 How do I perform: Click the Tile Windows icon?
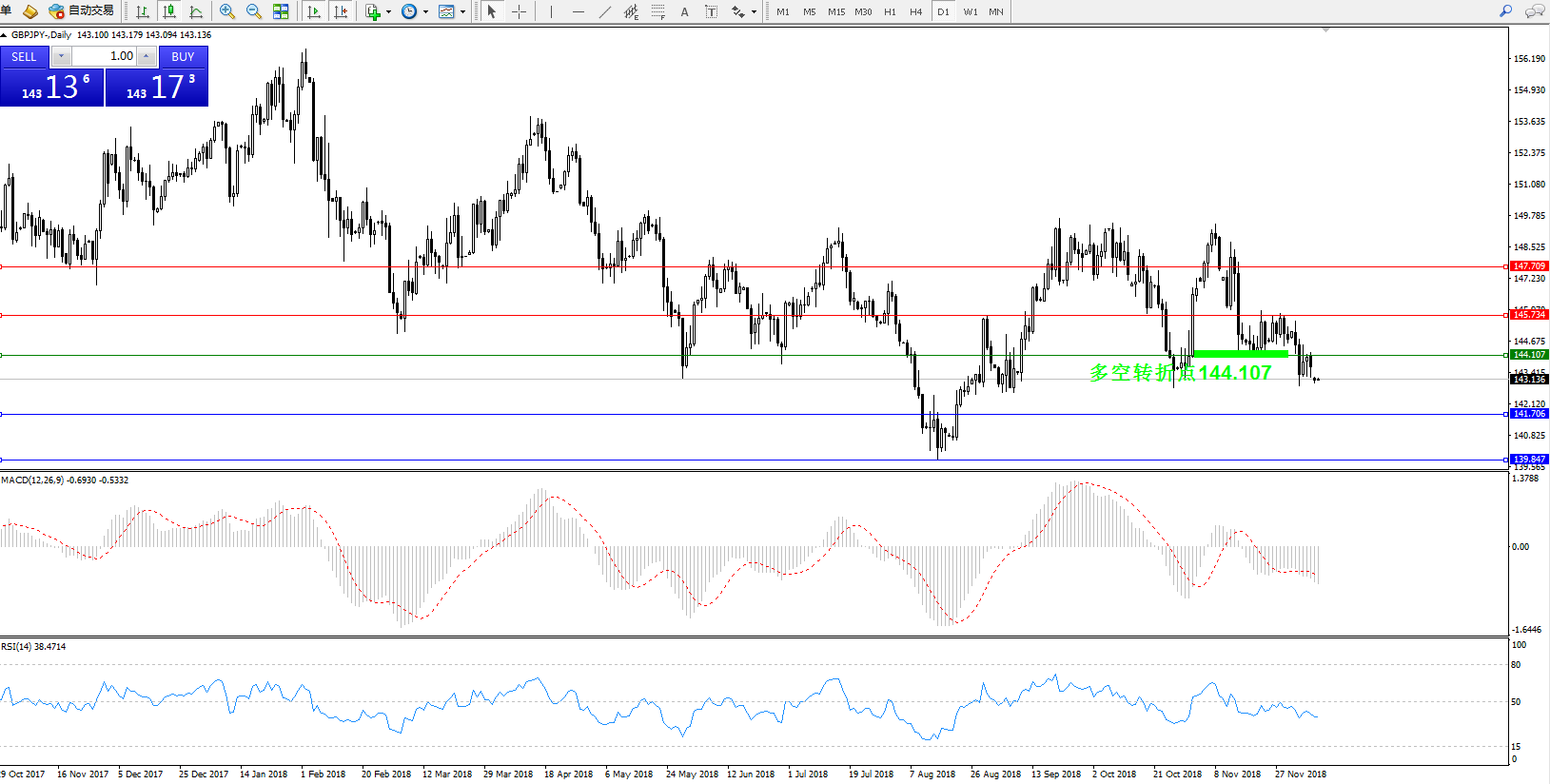click(x=281, y=11)
